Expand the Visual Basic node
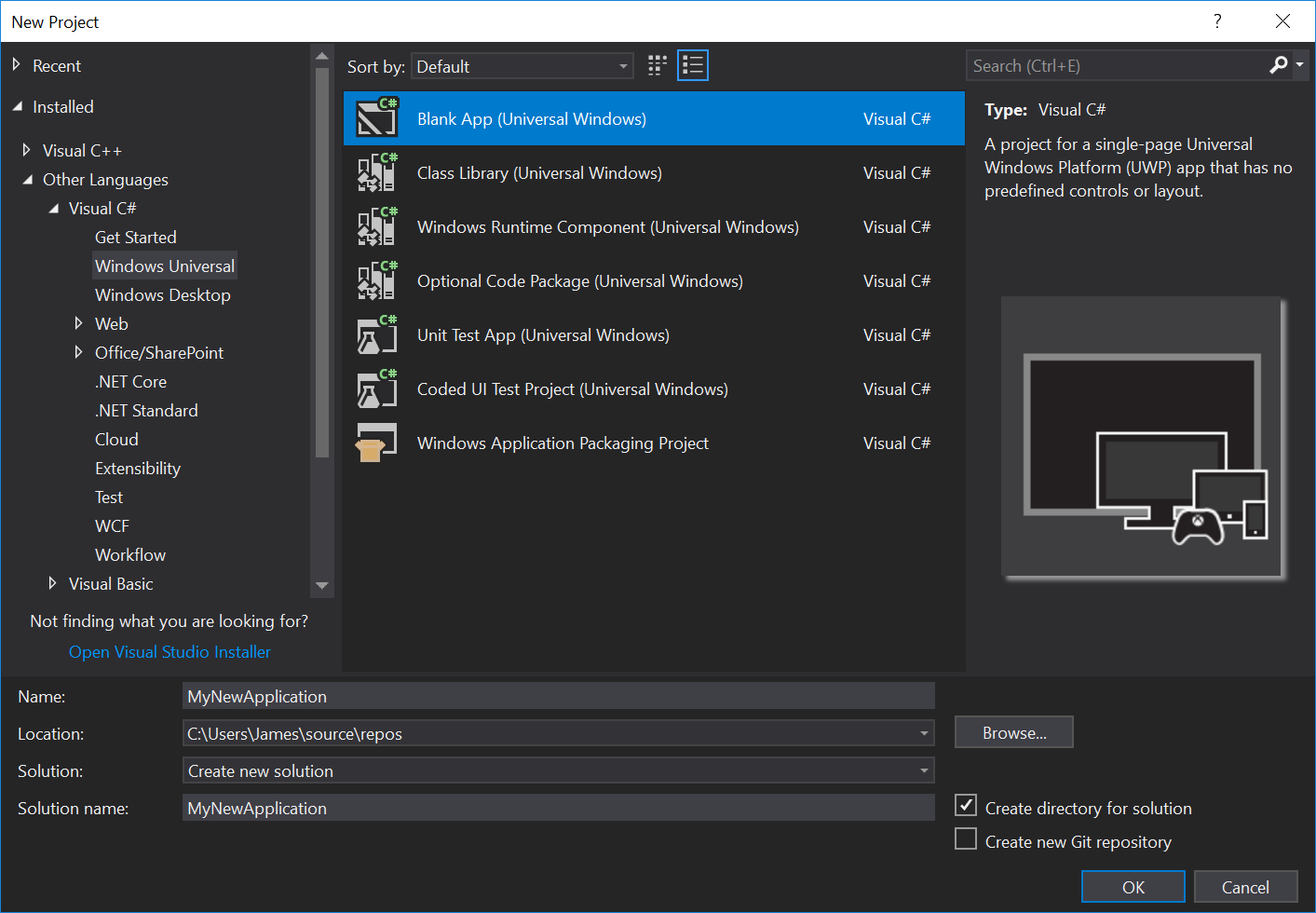 [53, 584]
